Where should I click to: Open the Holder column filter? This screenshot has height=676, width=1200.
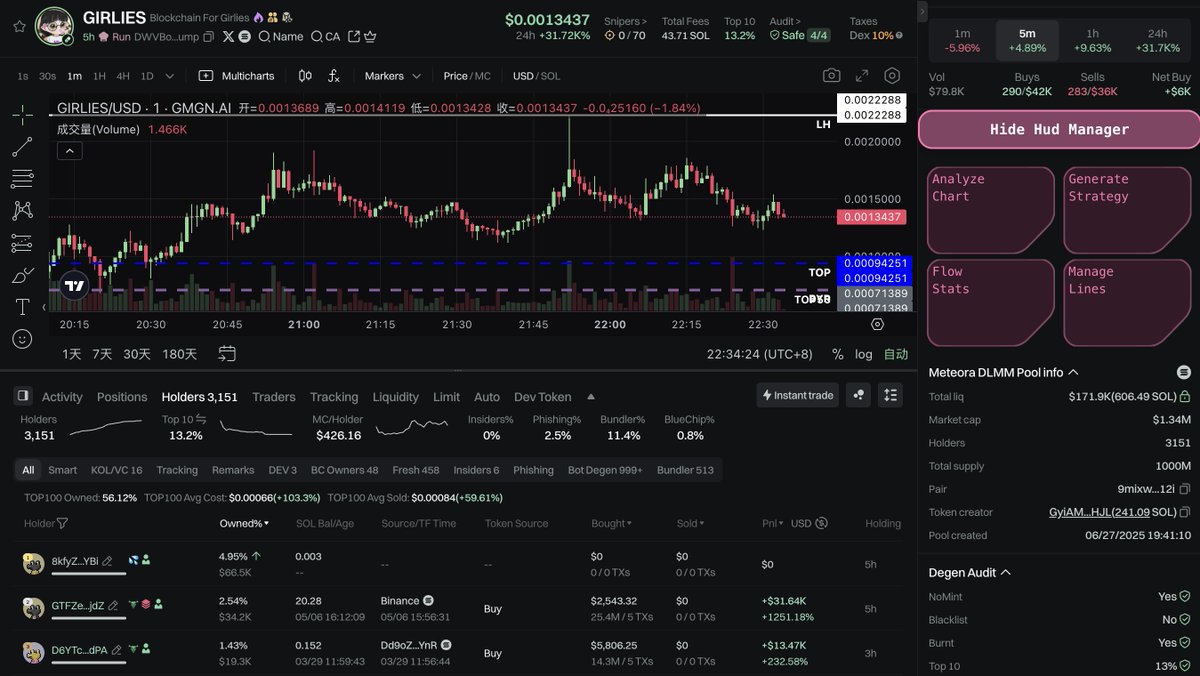tap(63, 523)
